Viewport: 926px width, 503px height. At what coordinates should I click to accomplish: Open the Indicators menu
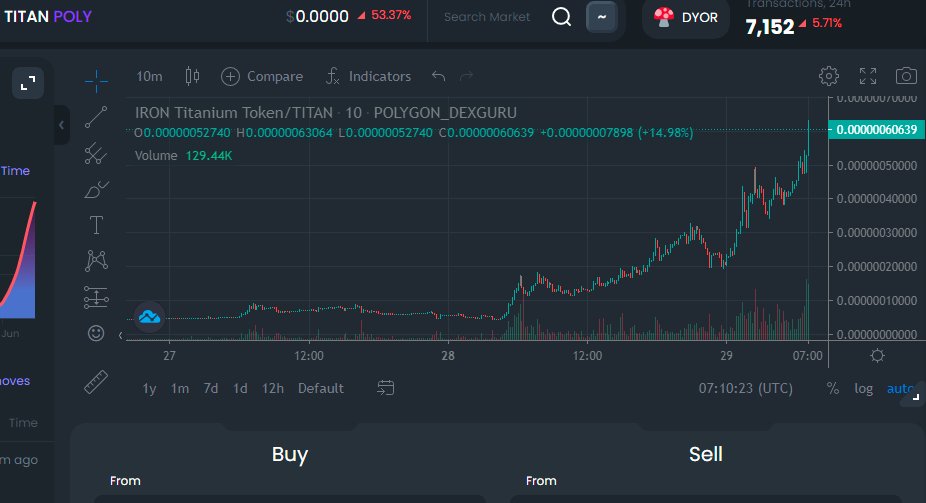(368, 76)
